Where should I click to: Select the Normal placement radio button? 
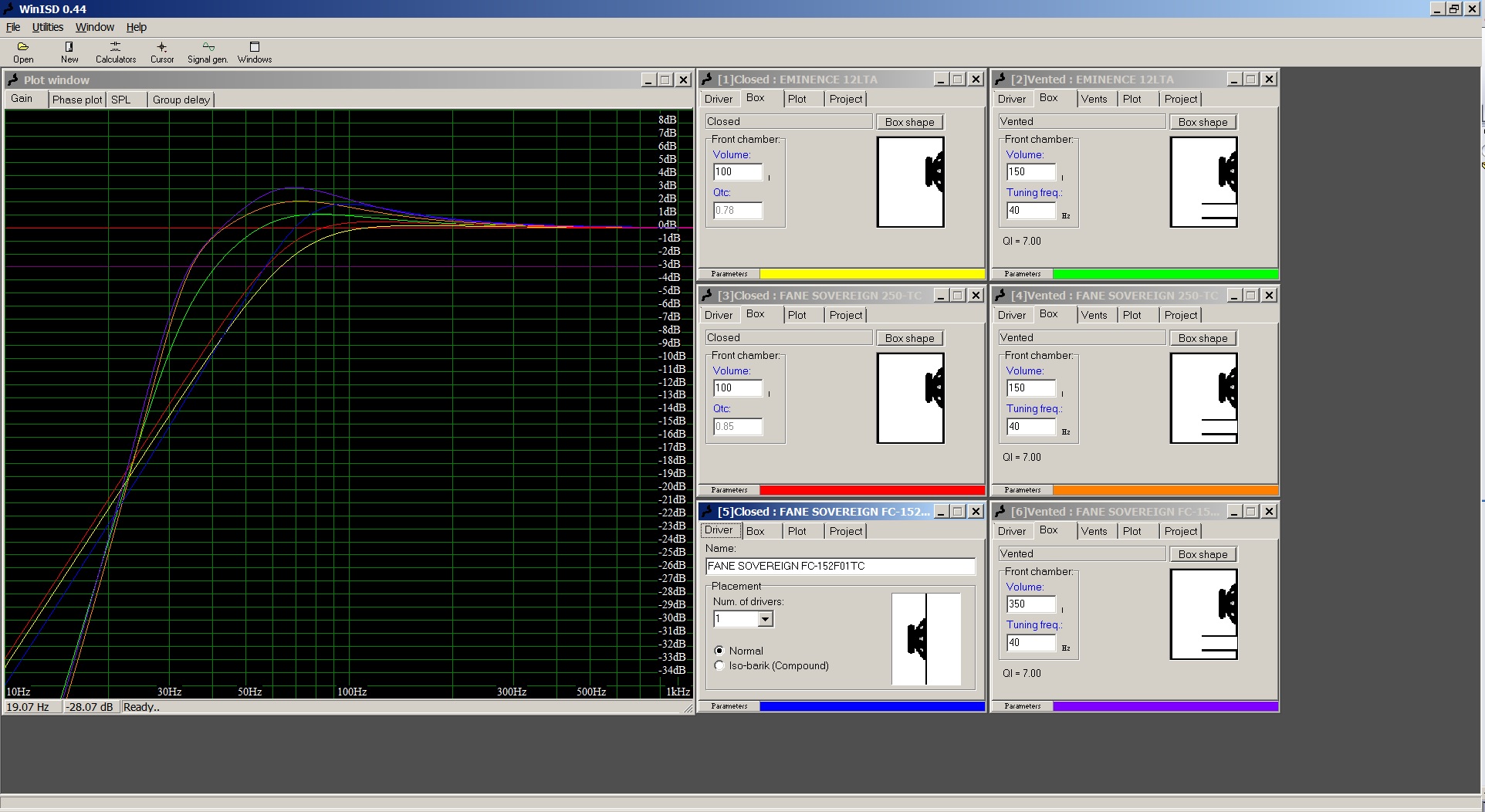click(x=719, y=651)
